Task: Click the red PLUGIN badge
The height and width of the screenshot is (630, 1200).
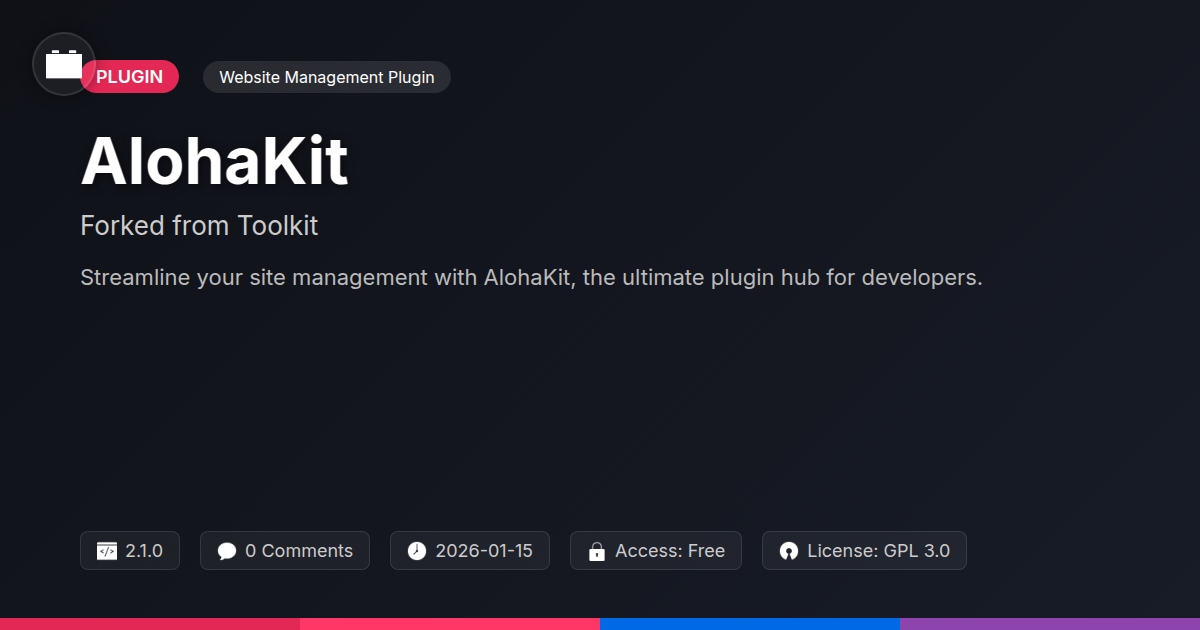Action: point(130,77)
